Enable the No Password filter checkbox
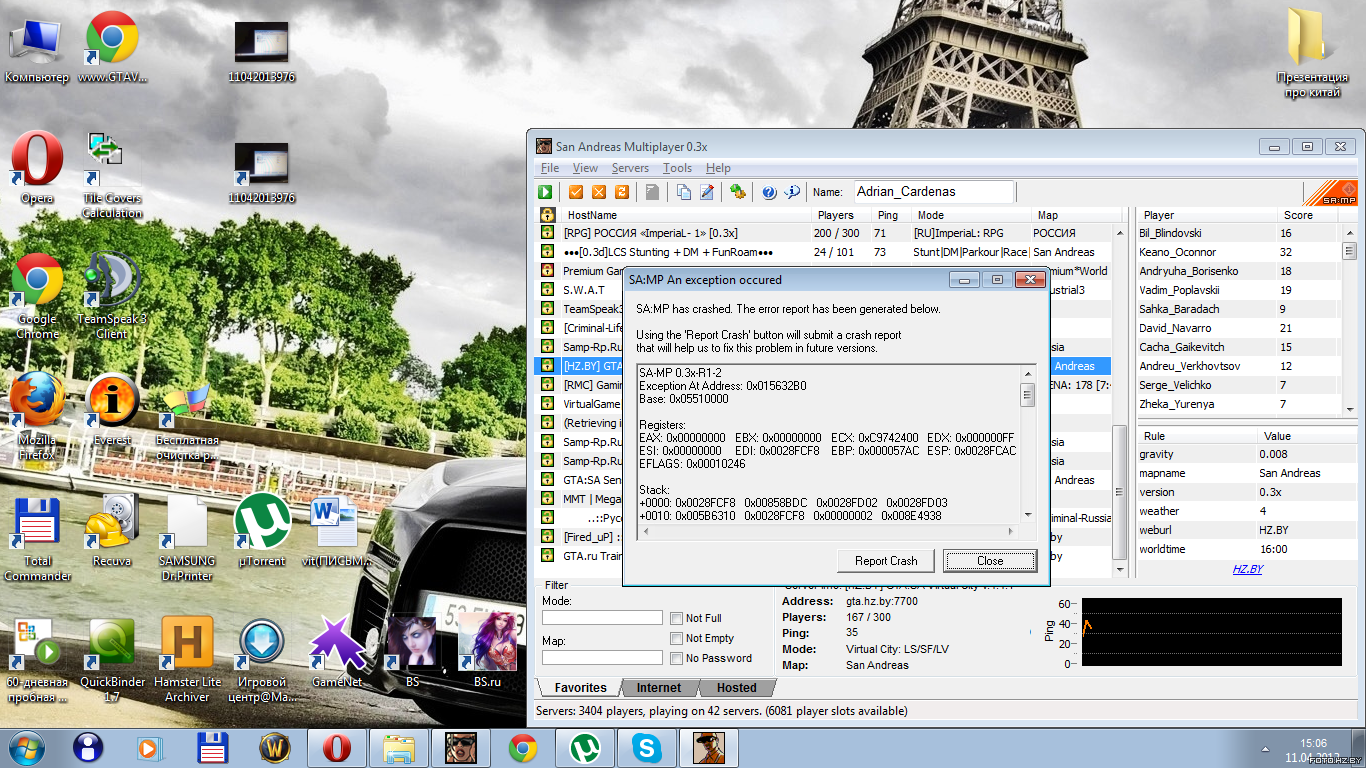The height and width of the screenshot is (768, 1366). pos(677,659)
